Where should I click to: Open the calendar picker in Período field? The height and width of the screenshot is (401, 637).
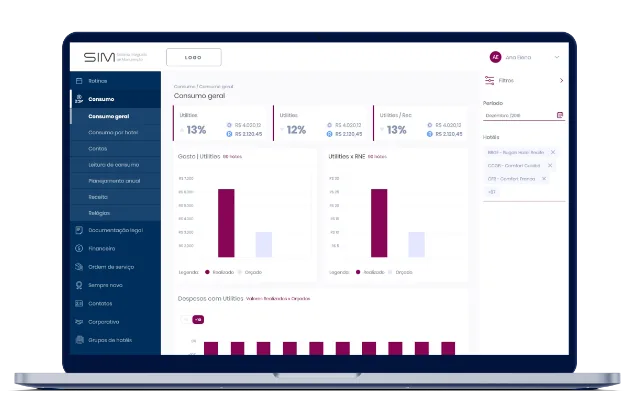pos(560,115)
